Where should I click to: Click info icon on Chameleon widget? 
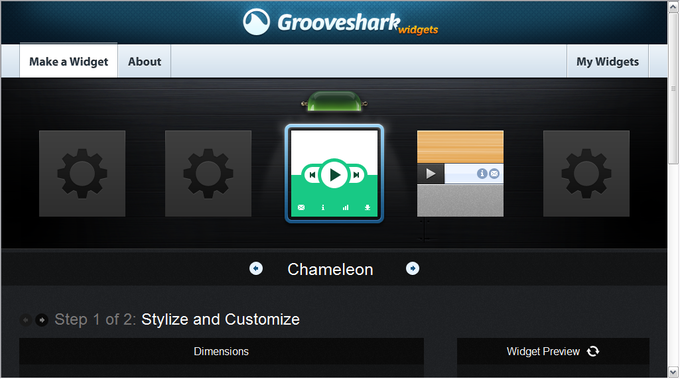323,207
